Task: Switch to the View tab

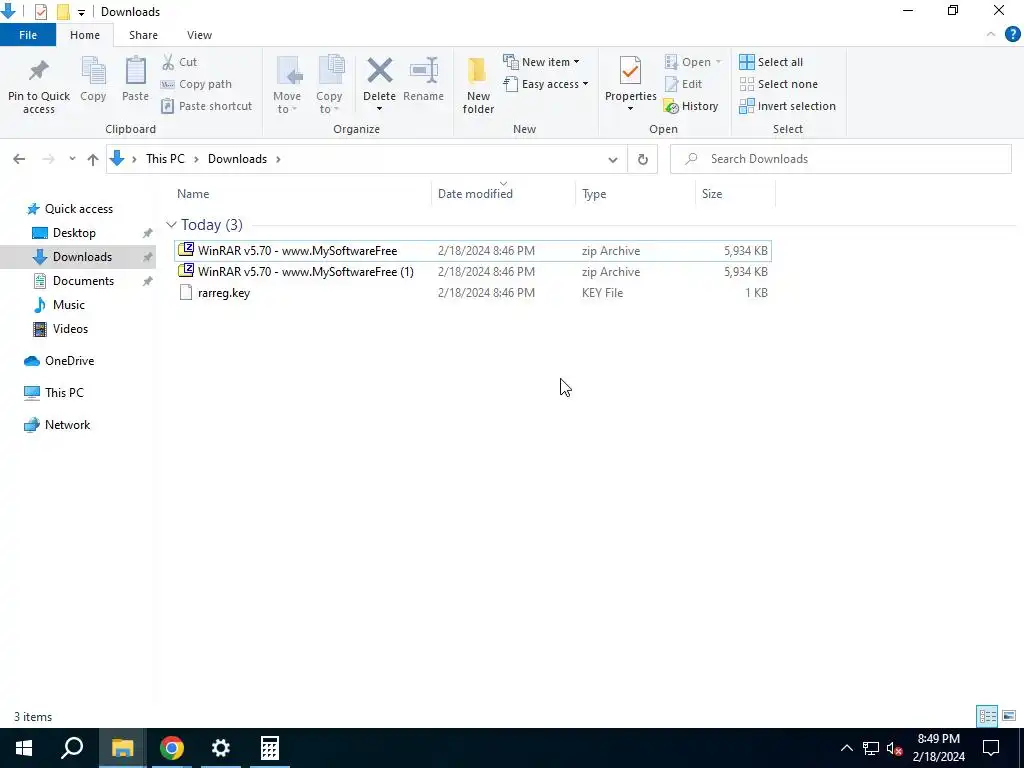Action: tap(199, 35)
